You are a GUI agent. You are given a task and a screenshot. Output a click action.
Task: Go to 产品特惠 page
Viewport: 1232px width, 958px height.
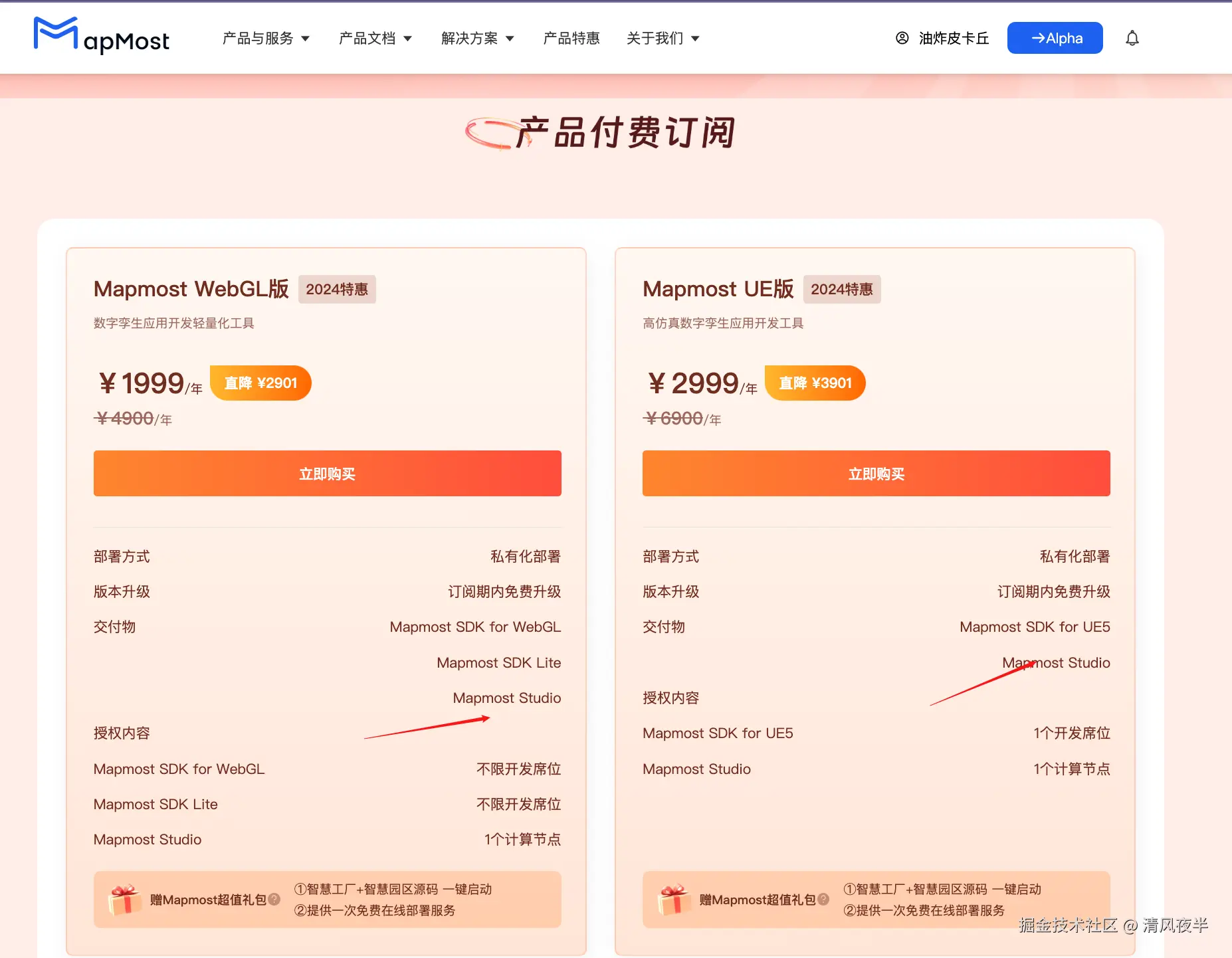[x=571, y=39]
